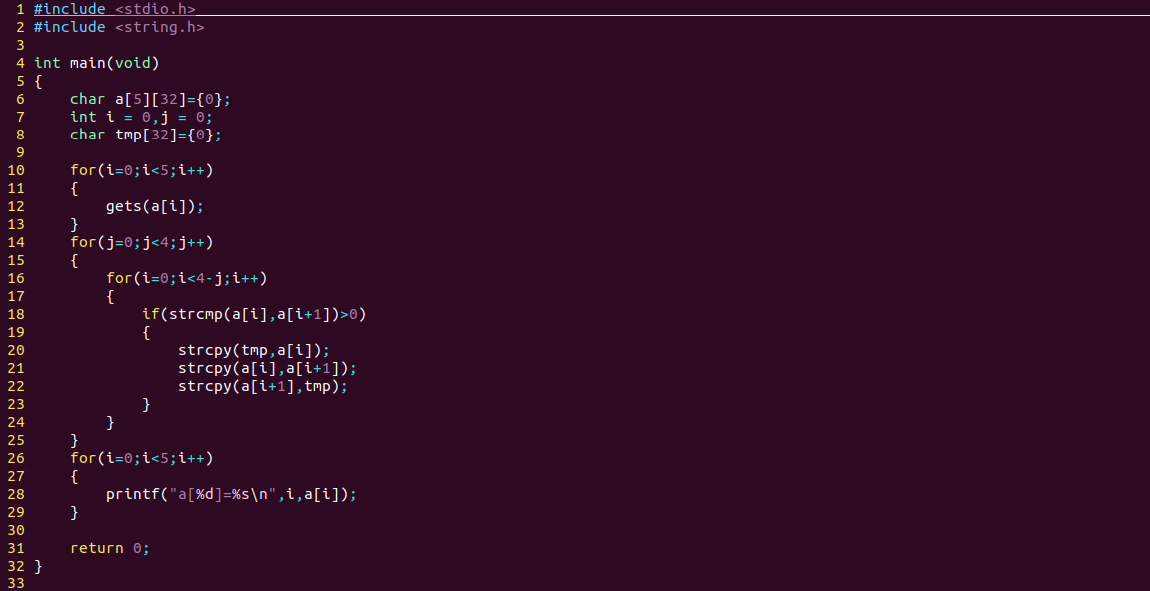This screenshot has height=591, width=1150.
Task: Click line number 33 in the gutter
Action: [15, 585]
